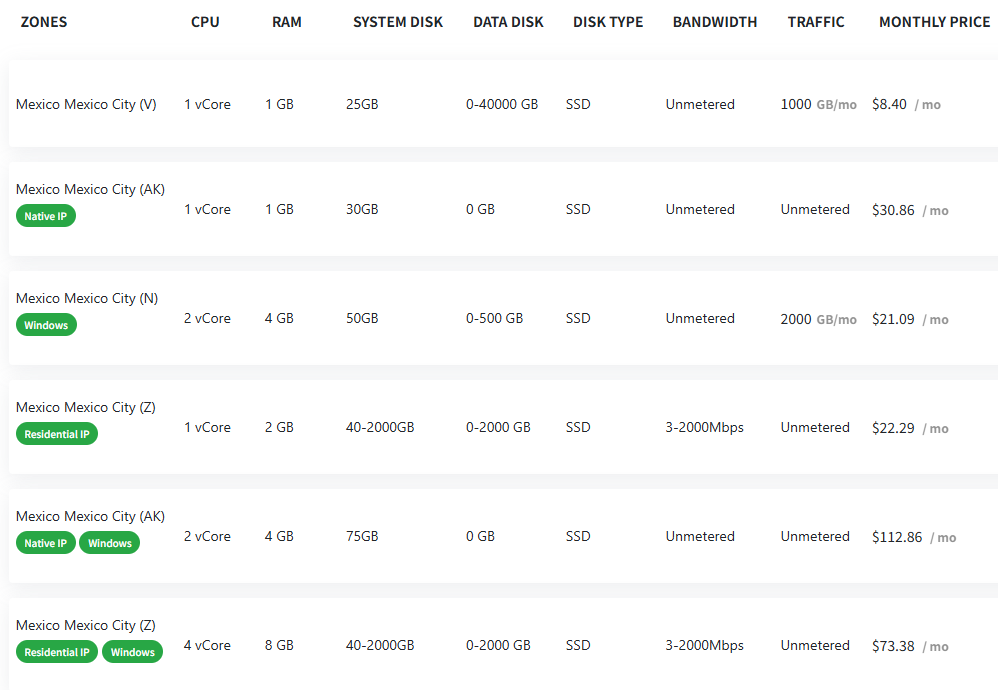Image resolution: width=998 pixels, height=690 pixels.
Task: Click the 8 GB RAM value
Action: click(279, 645)
